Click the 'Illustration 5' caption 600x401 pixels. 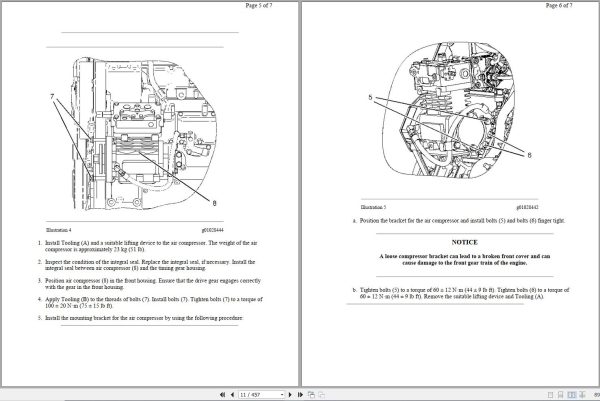pos(373,207)
